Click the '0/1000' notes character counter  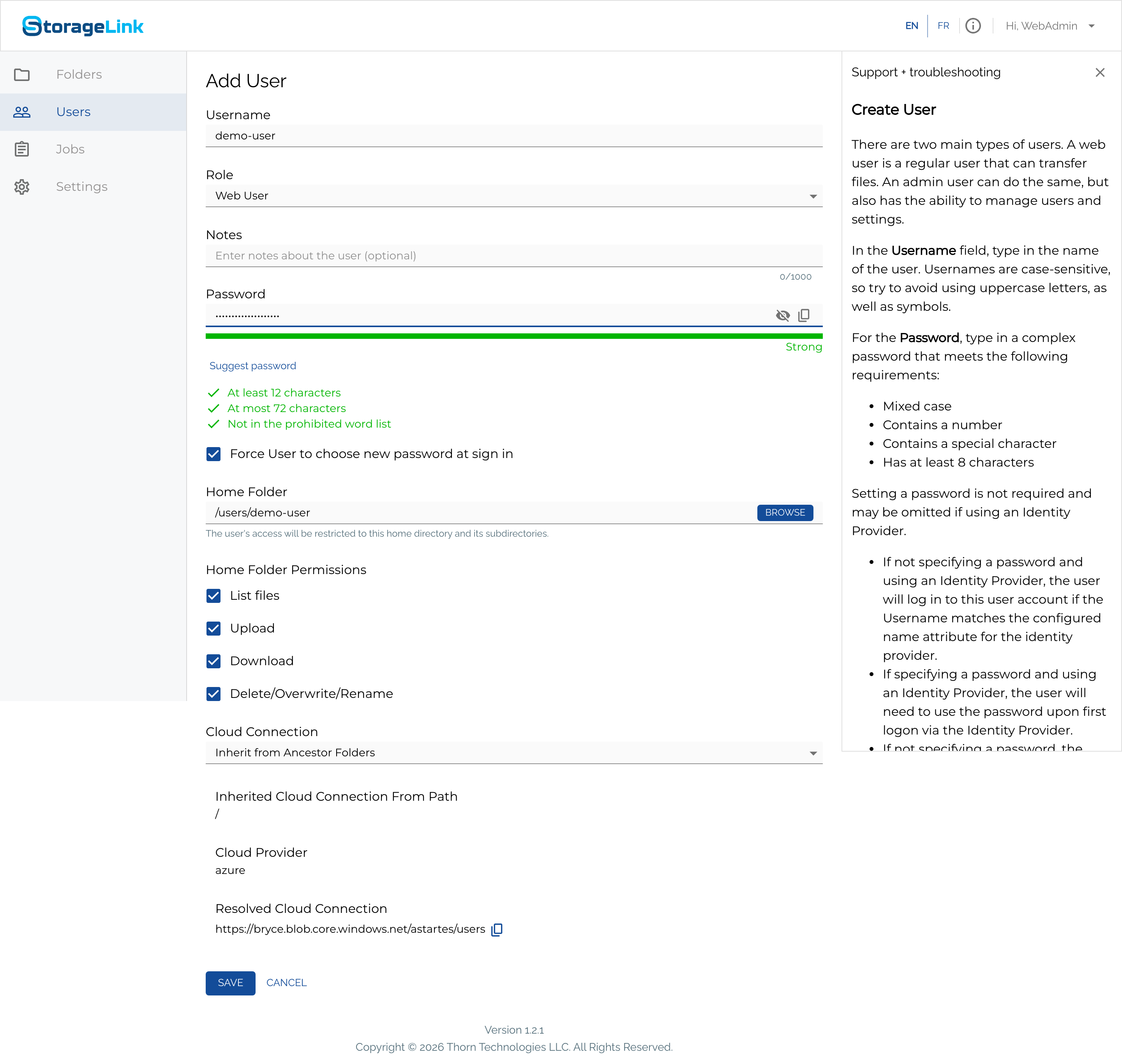coord(795,277)
